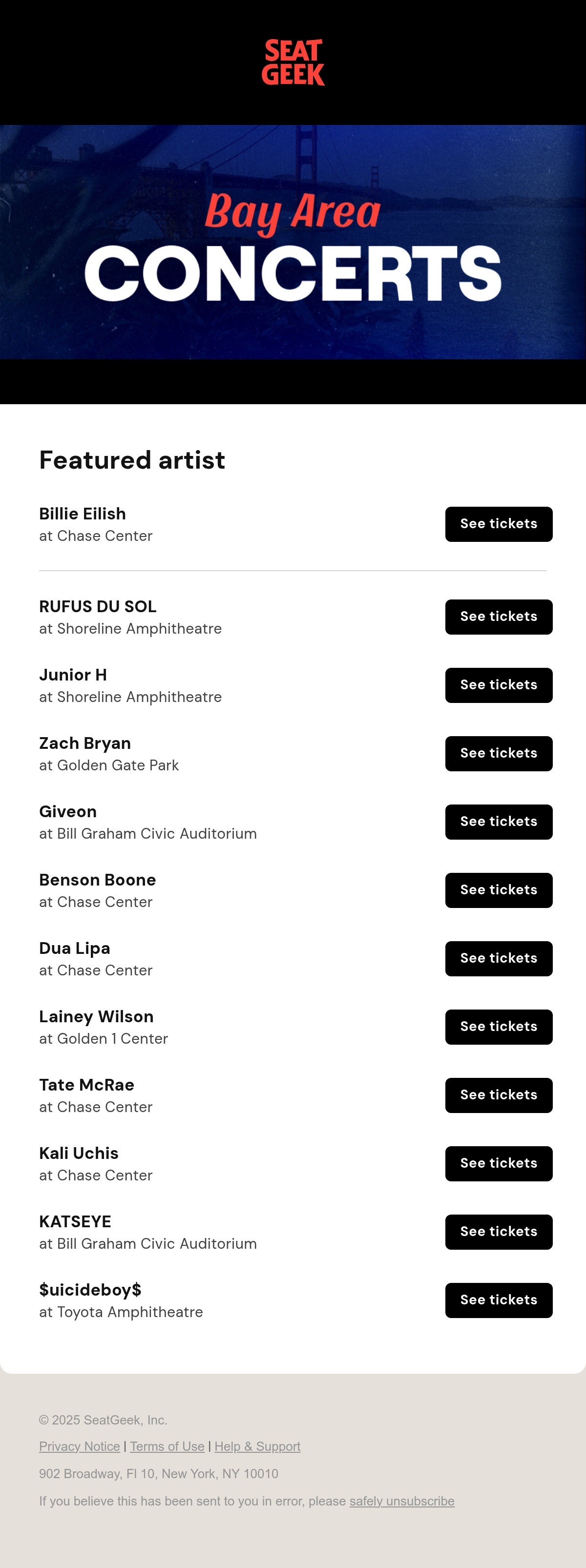586x1568 pixels.
Task: Open the Bay Area Concerts banner image
Action: (293, 242)
